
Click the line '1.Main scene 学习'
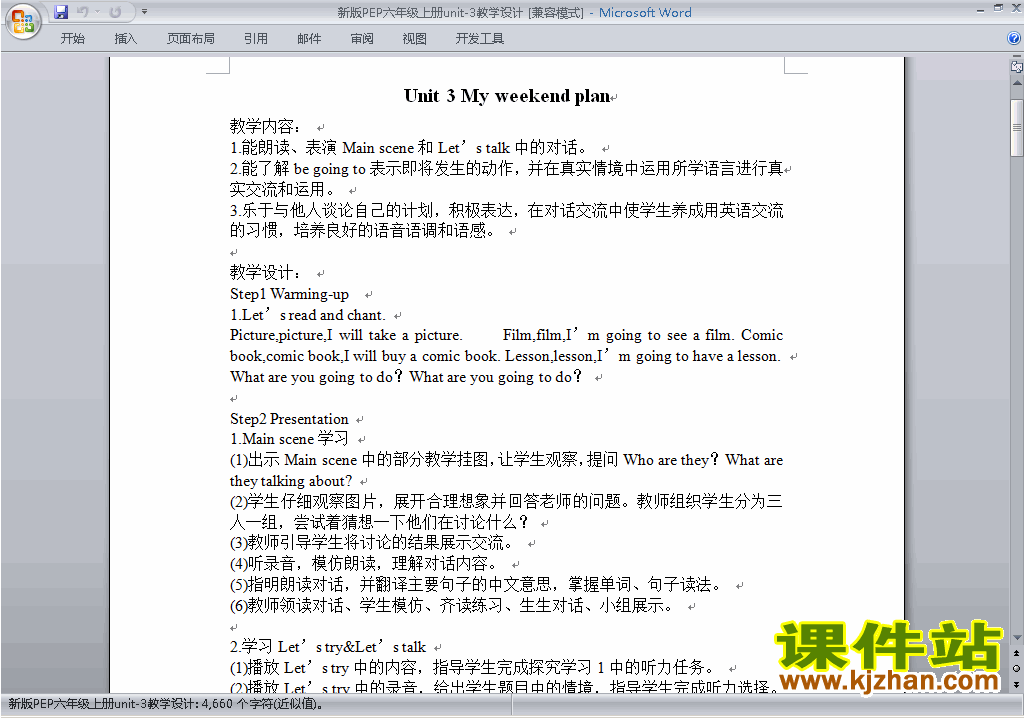point(289,439)
